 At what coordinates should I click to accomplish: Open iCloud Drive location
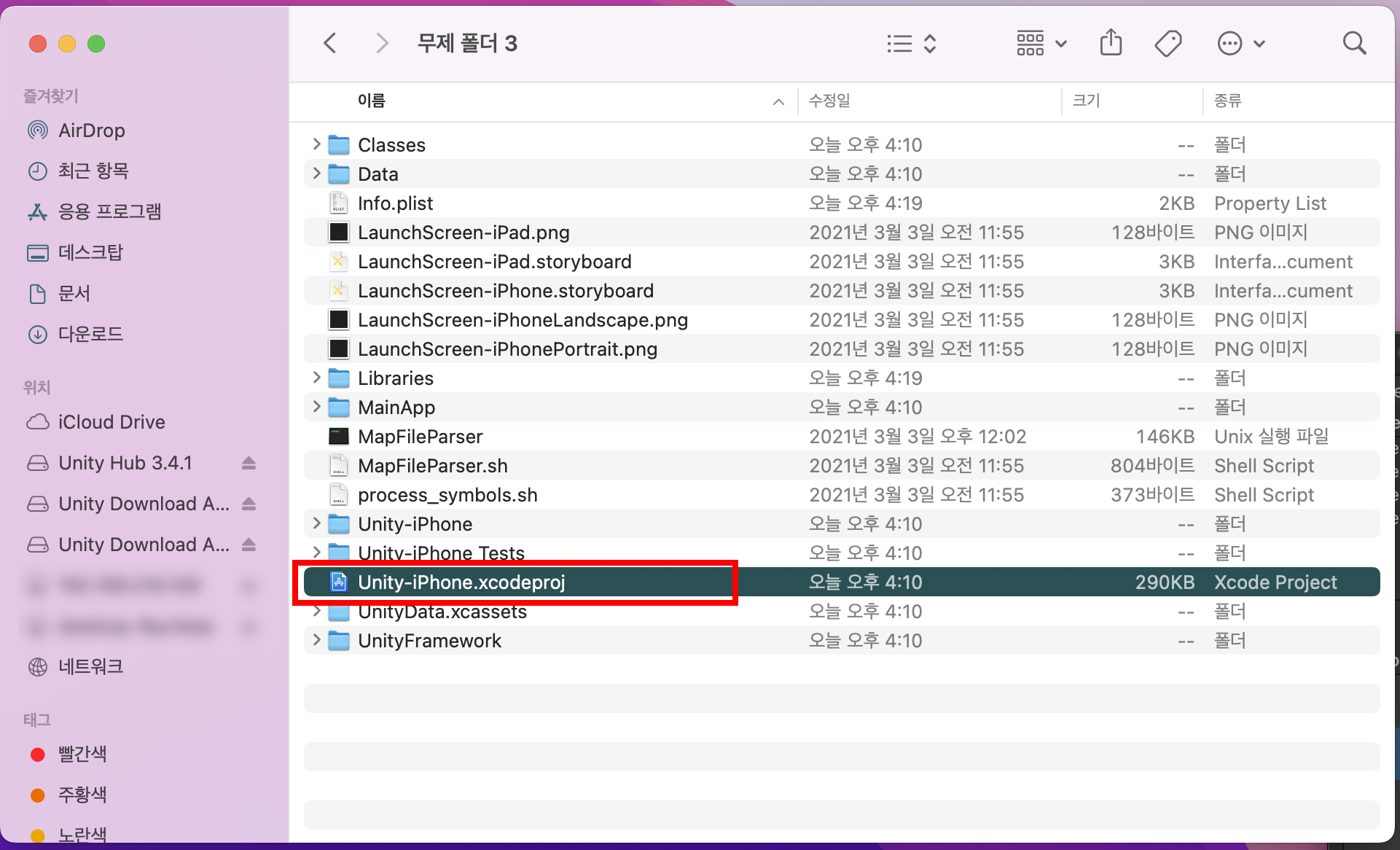[x=111, y=422]
